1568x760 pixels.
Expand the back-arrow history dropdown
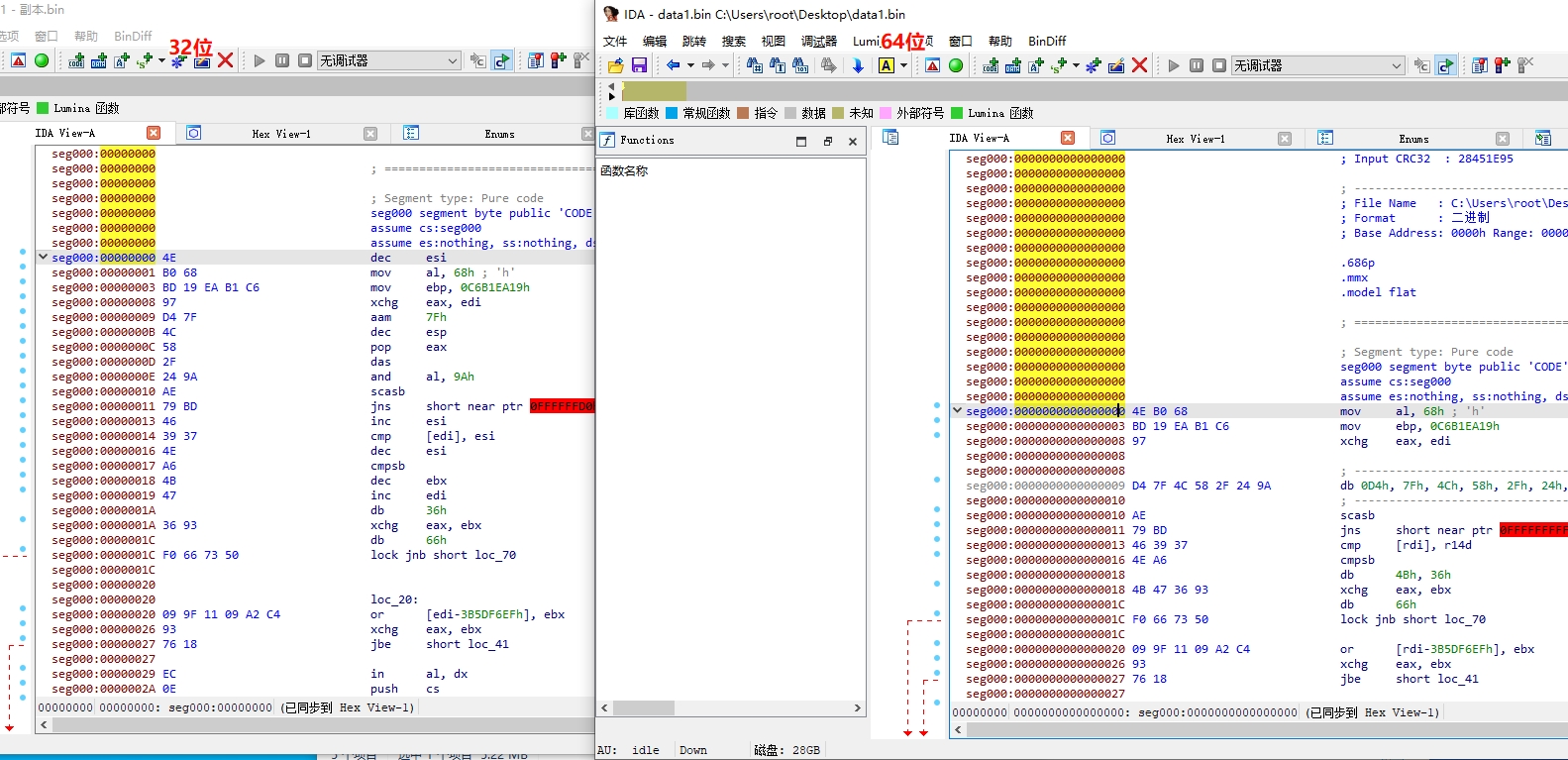pyautogui.click(x=690, y=65)
